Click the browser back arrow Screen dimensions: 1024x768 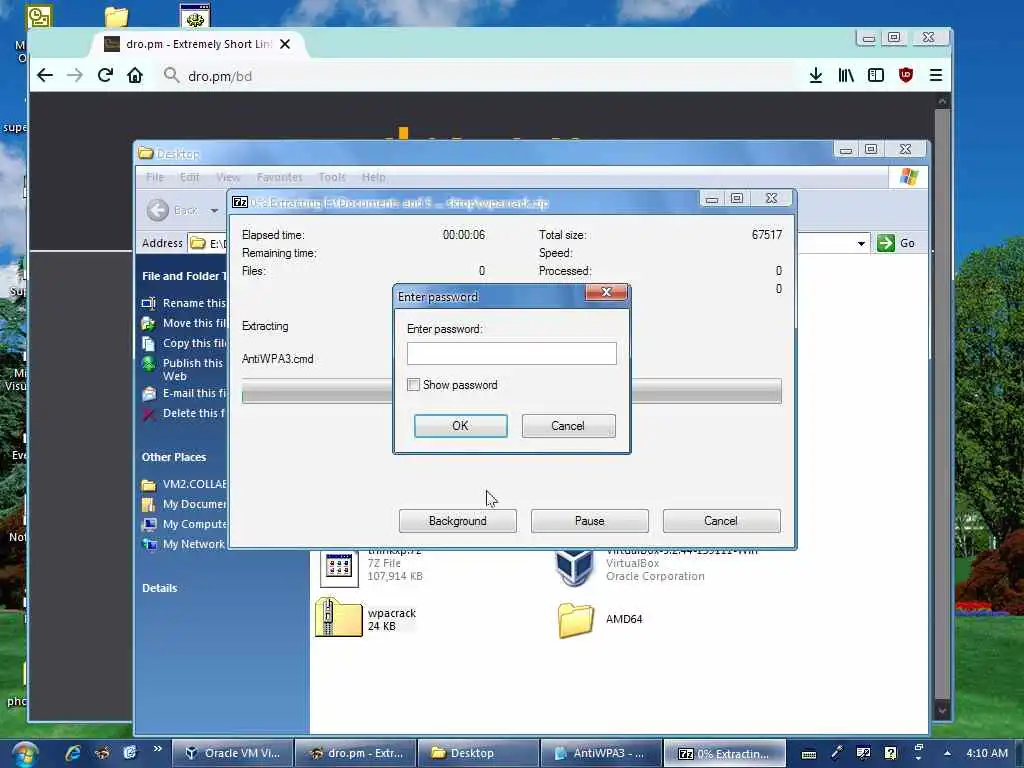click(44, 76)
